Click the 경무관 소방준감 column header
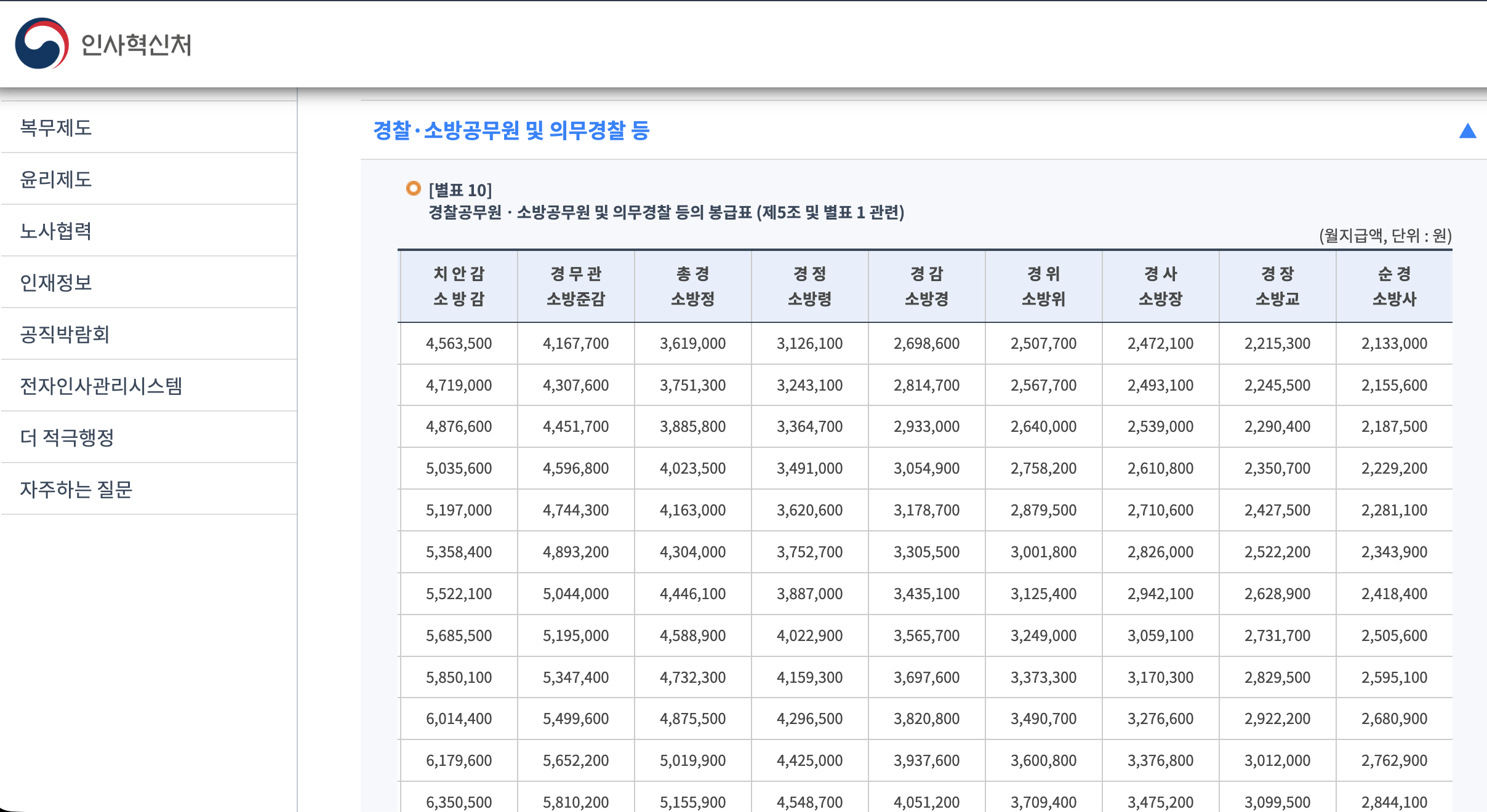1487x812 pixels. [x=575, y=286]
